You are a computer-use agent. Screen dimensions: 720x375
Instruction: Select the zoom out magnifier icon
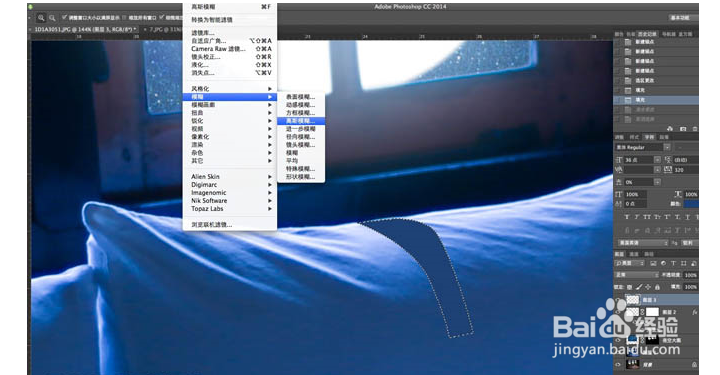[52, 18]
